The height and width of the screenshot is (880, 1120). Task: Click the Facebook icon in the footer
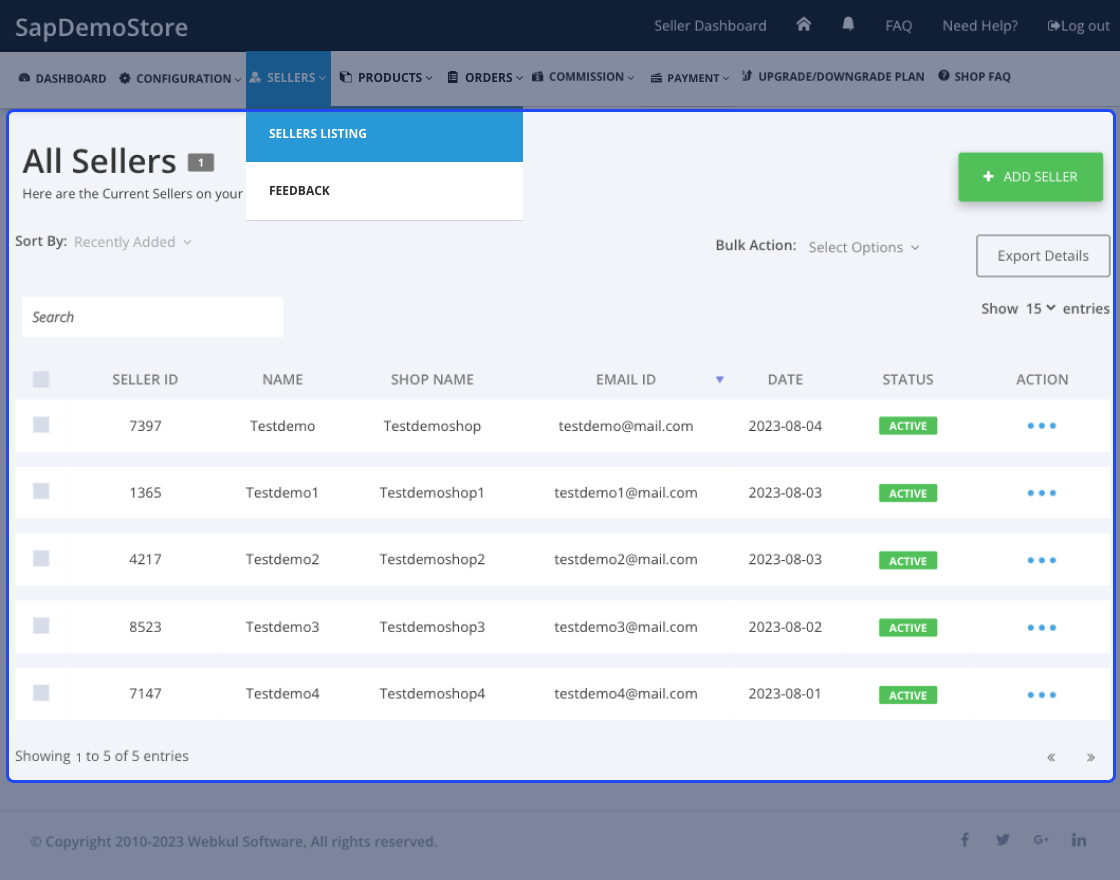(964, 840)
